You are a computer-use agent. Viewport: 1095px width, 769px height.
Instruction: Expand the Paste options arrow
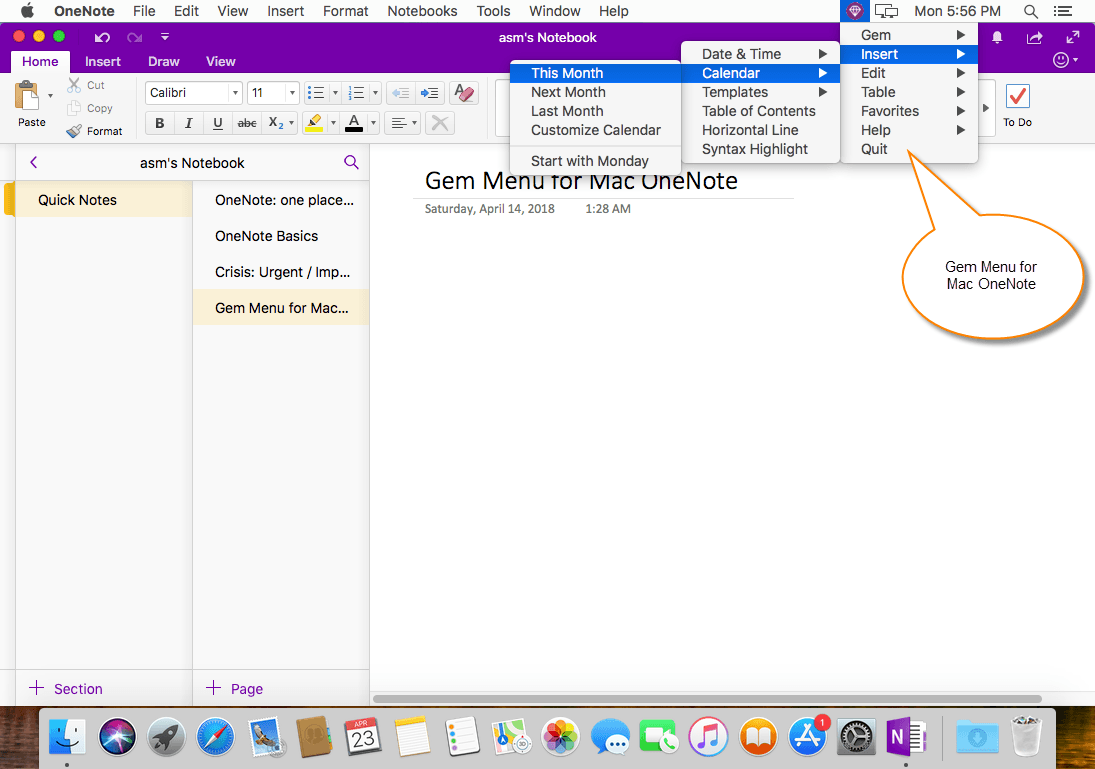click(50, 96)
